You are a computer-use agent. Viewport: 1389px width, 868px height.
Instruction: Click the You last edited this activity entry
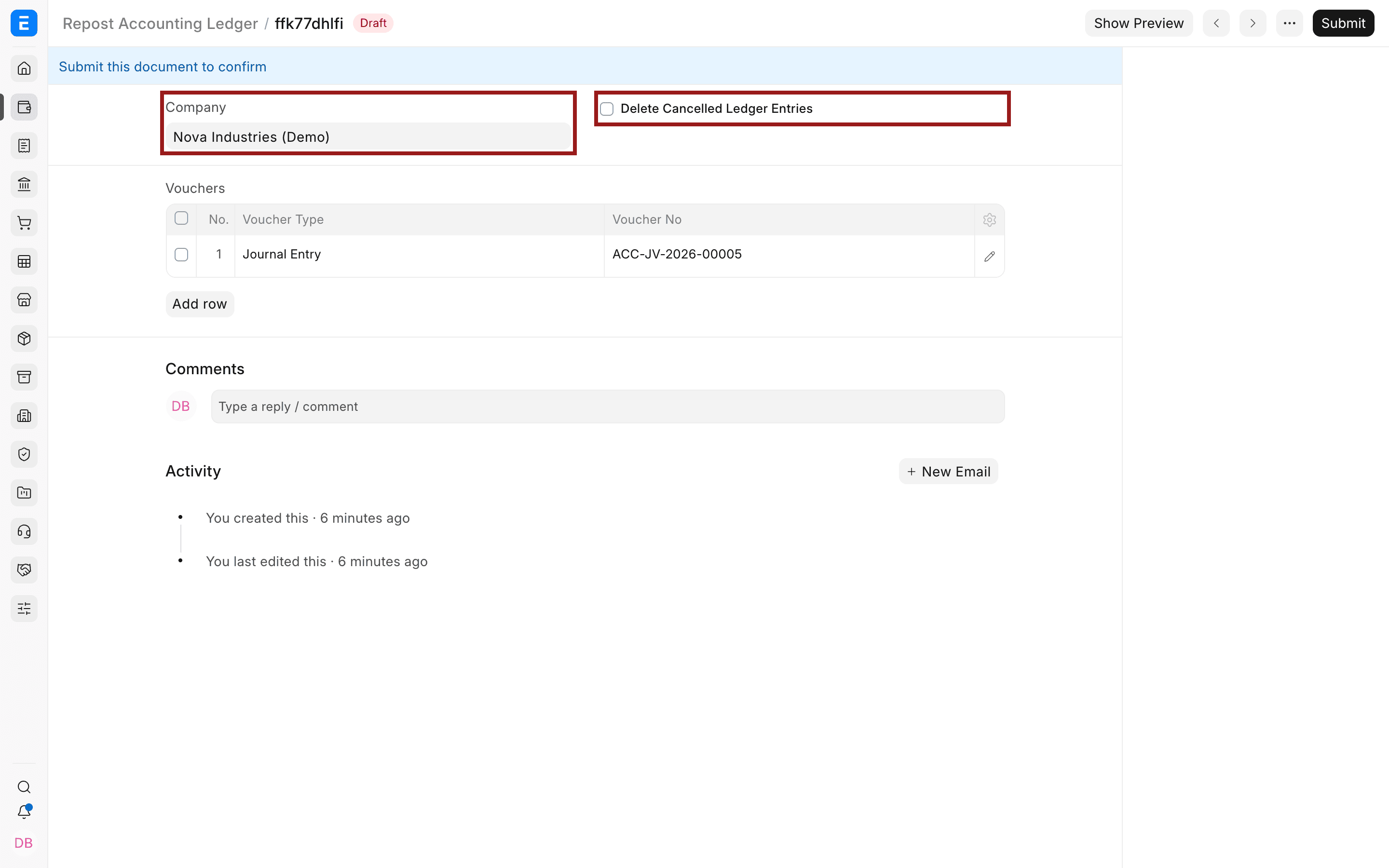(317, 561)
